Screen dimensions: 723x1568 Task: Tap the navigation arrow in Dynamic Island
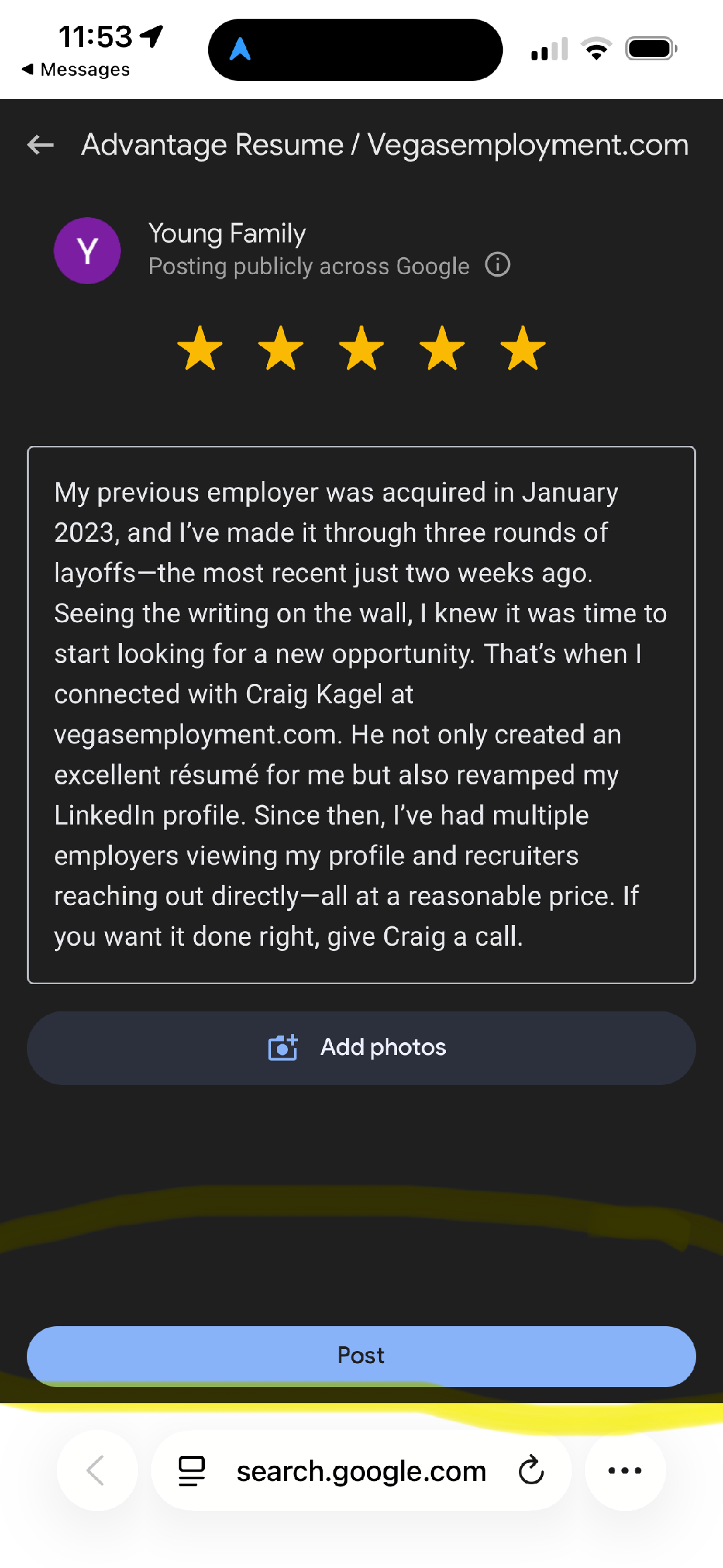point(240,50)
